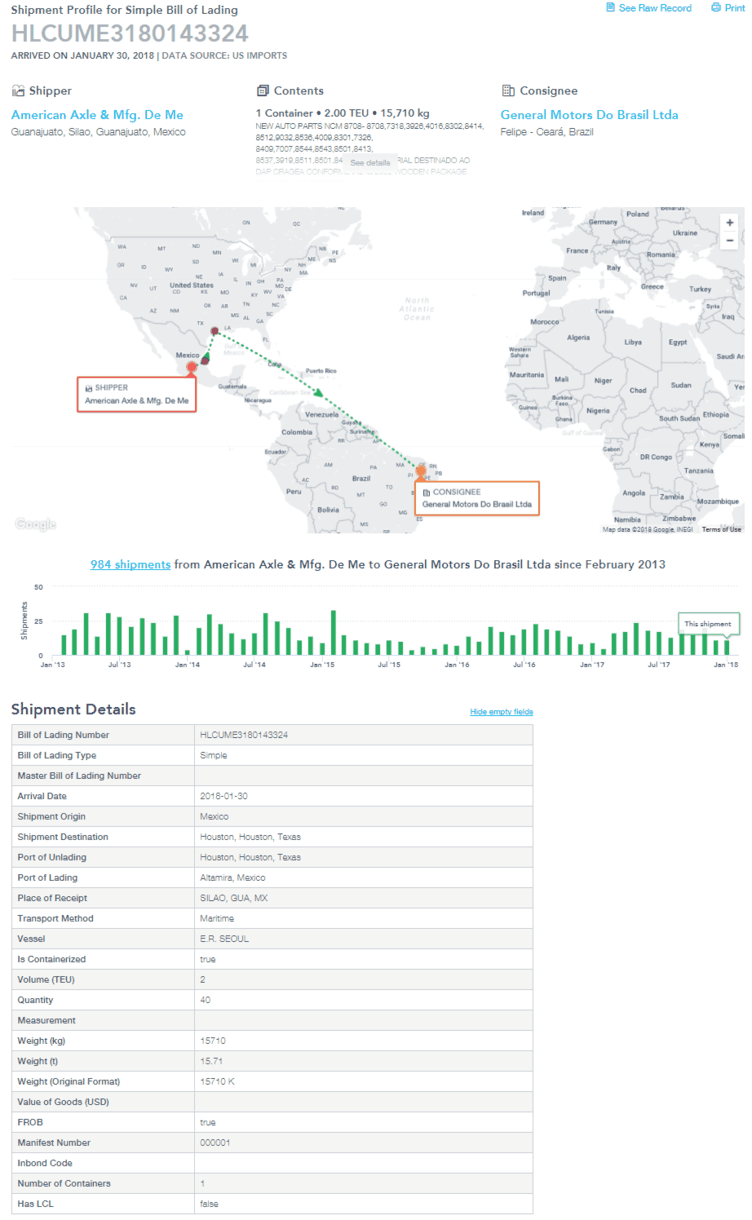Open General Motors Do Brasil Ltda consignee link
The width and height of the screenshot is (752, 1220).
[x=589, y=115]
